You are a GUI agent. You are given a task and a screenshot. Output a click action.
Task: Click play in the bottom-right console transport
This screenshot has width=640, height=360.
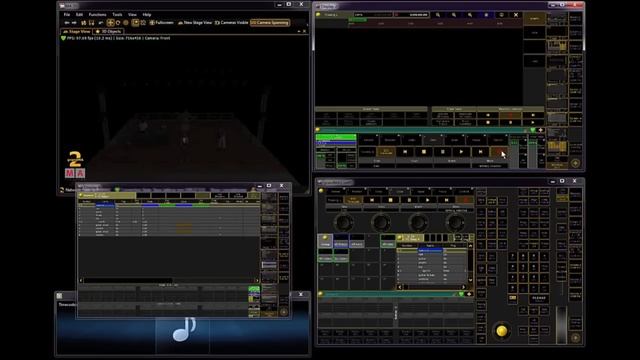(x=427, y=200)
